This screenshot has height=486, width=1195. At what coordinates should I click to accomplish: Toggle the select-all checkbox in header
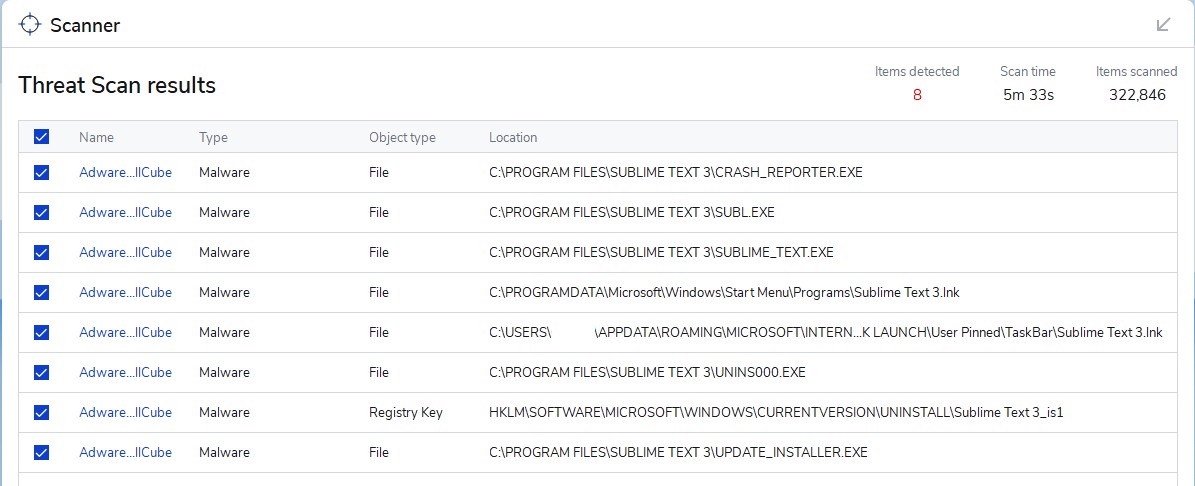pyautogui.click(x=41, y=137)
